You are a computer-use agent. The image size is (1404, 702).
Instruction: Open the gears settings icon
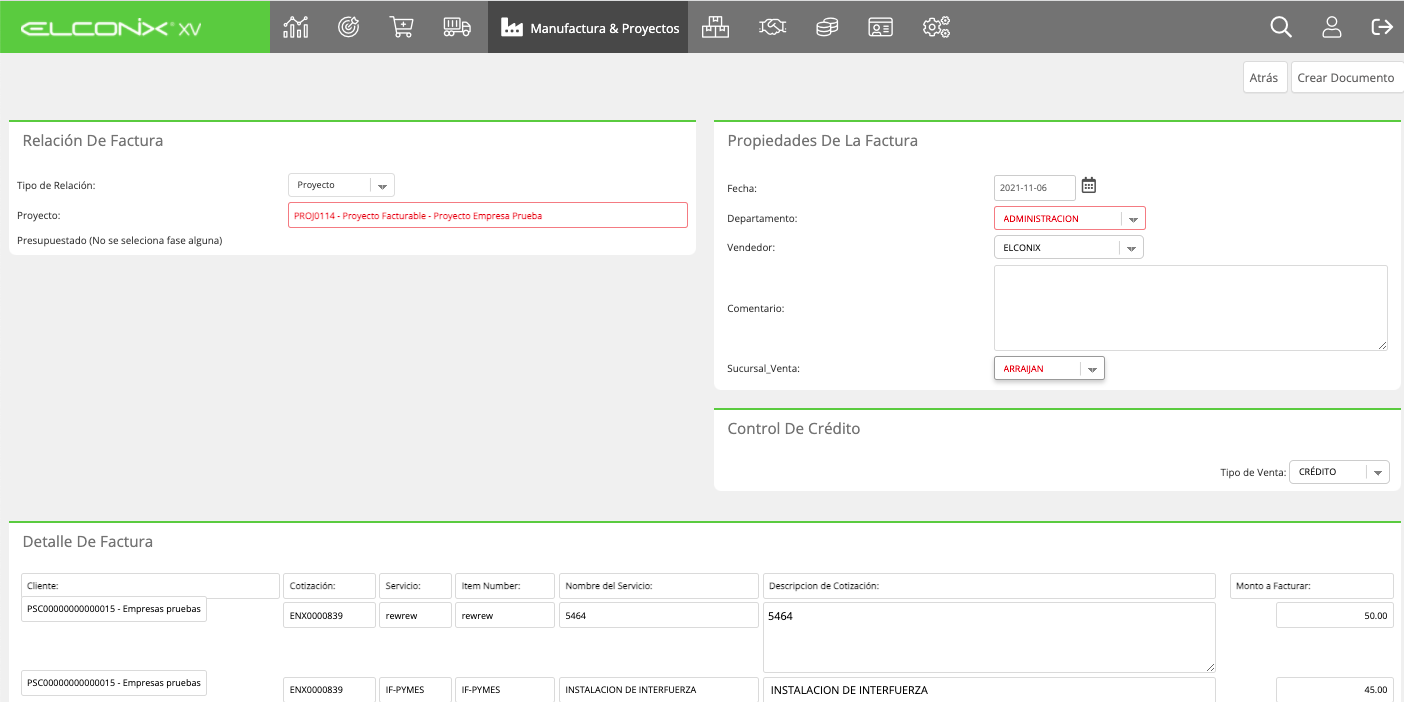936,27
